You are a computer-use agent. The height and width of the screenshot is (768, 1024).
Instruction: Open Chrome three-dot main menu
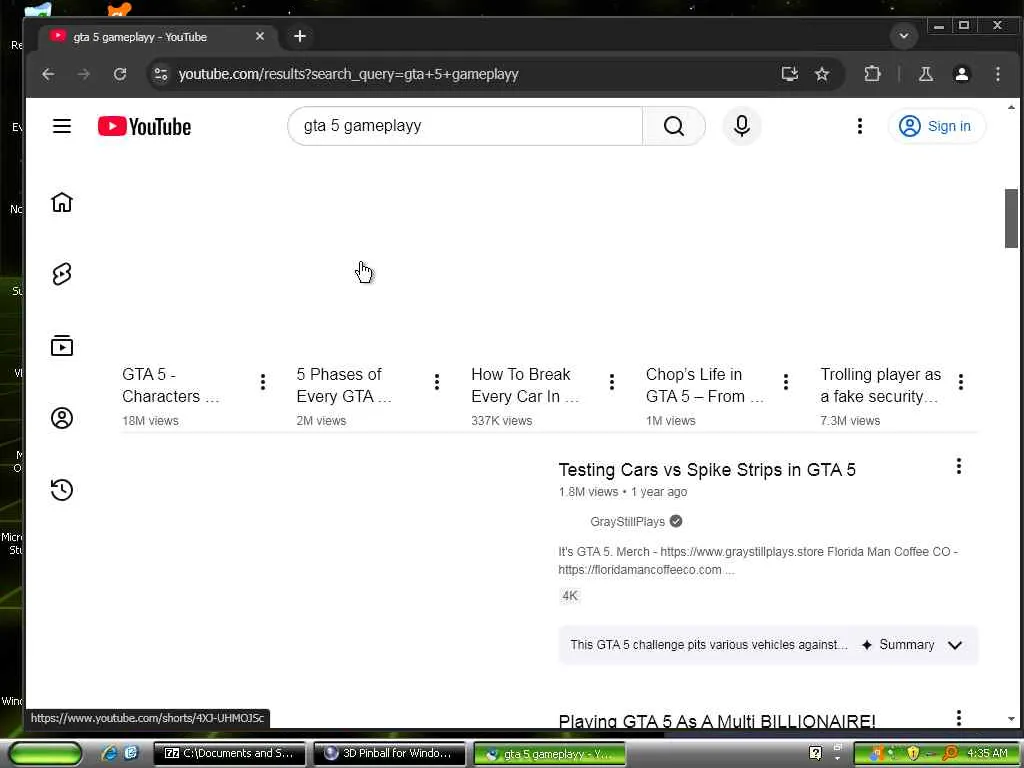997,74
